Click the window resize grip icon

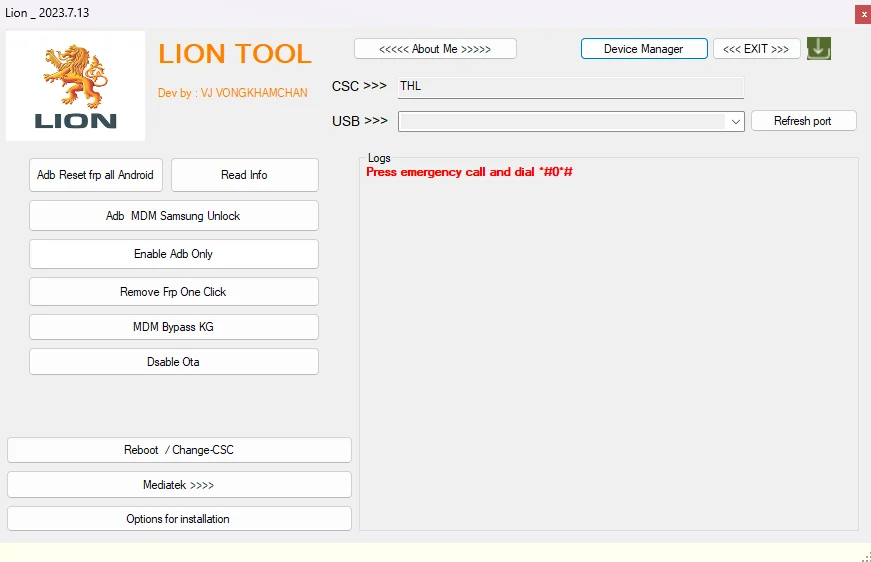[x=867, y=557]
